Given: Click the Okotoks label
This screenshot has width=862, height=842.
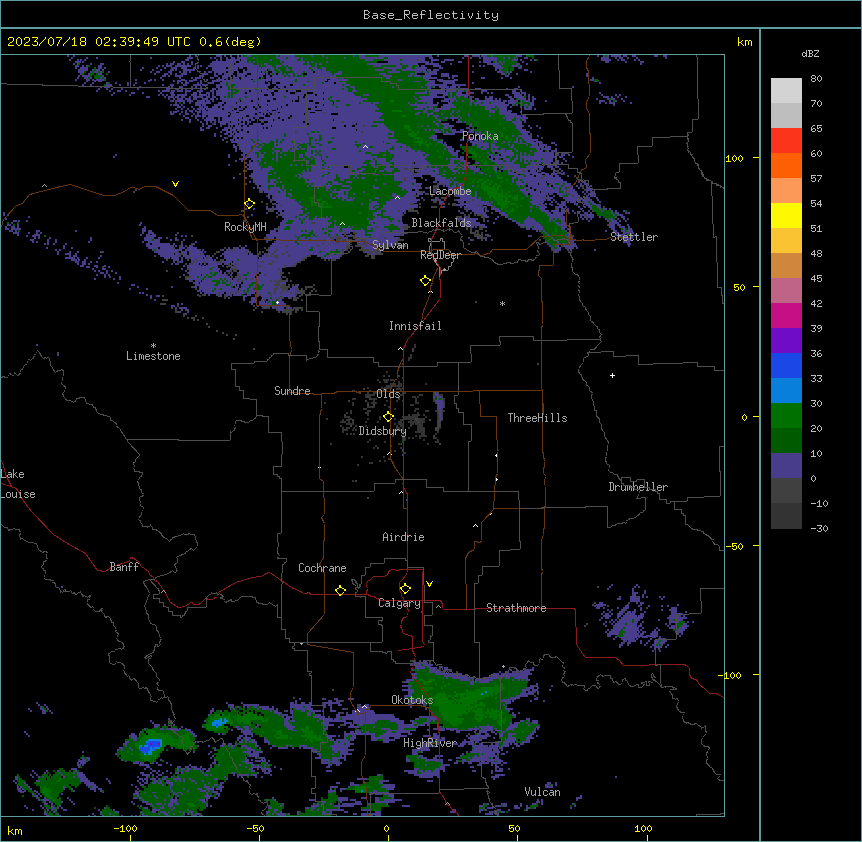Looking at the screenshot, I should 412,700.
